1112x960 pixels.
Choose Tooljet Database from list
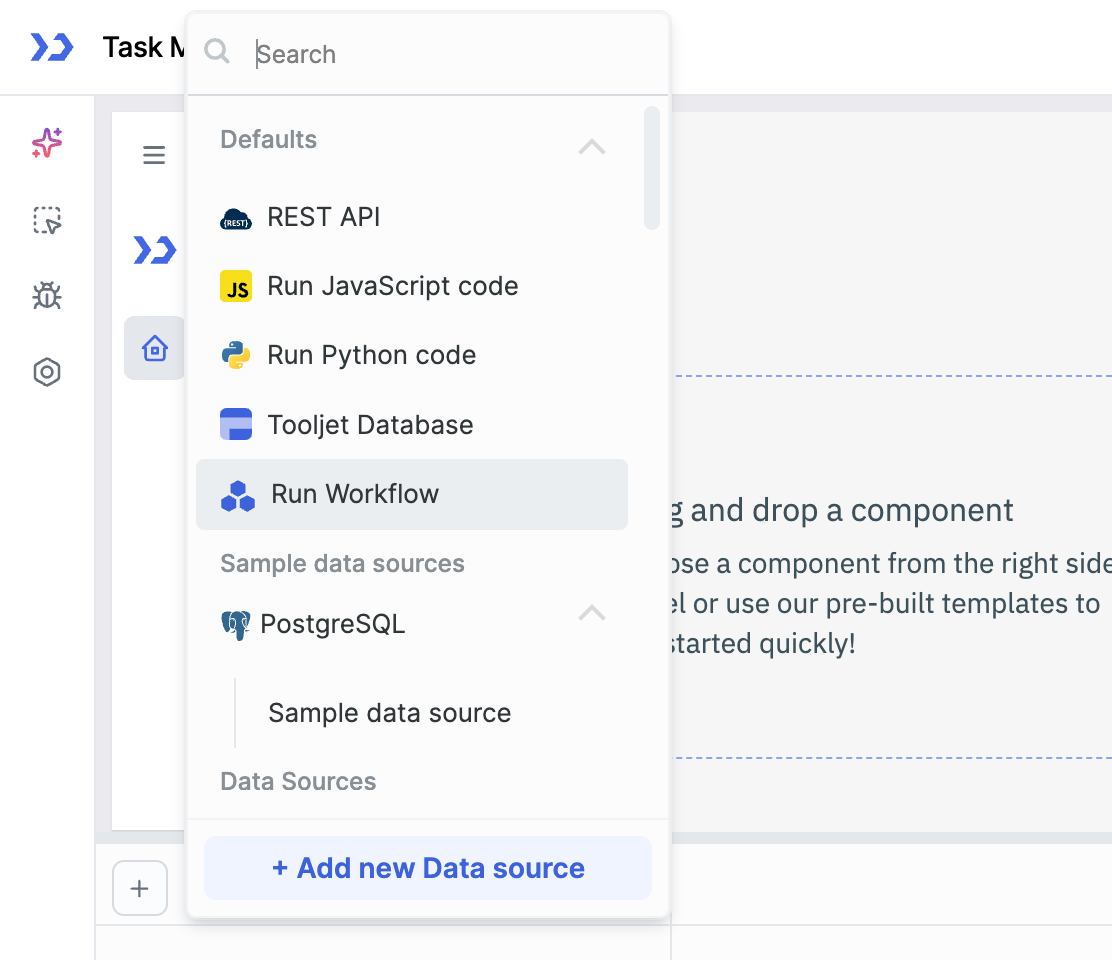click(x=370, y=425)
